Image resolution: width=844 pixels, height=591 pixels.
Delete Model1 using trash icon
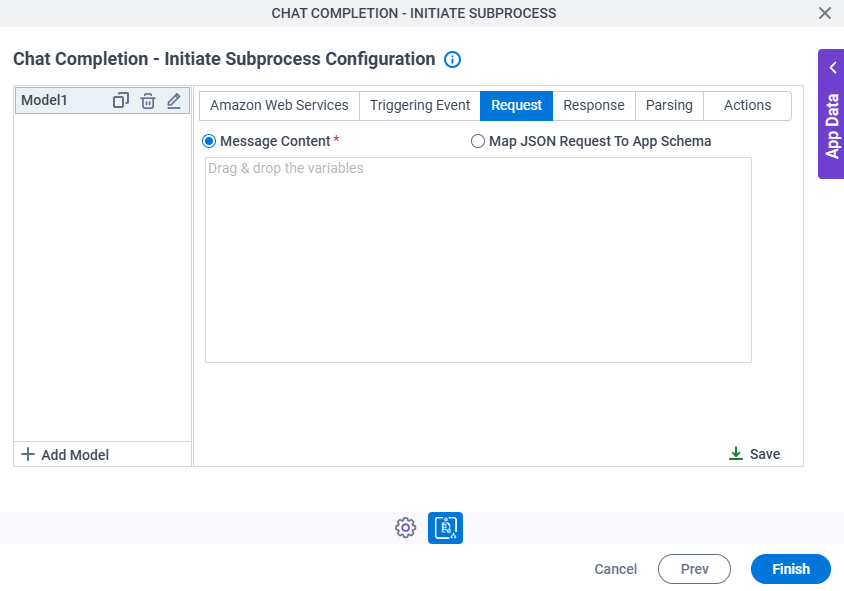pos(148,101)
